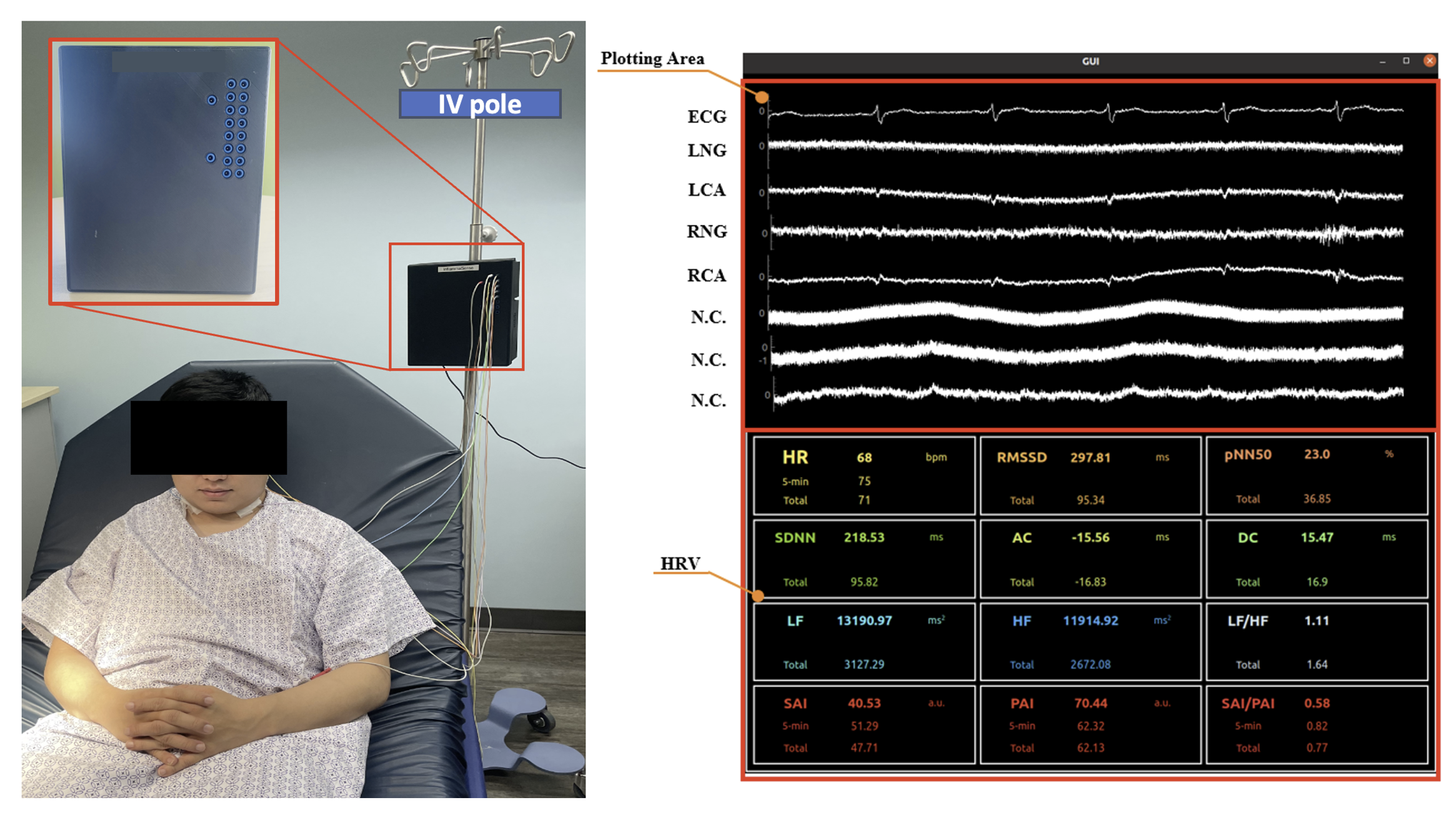The height and width of the screenshot is (815, 1456).
Task: Click the enlarged device inset image
Action: (164, 172)
